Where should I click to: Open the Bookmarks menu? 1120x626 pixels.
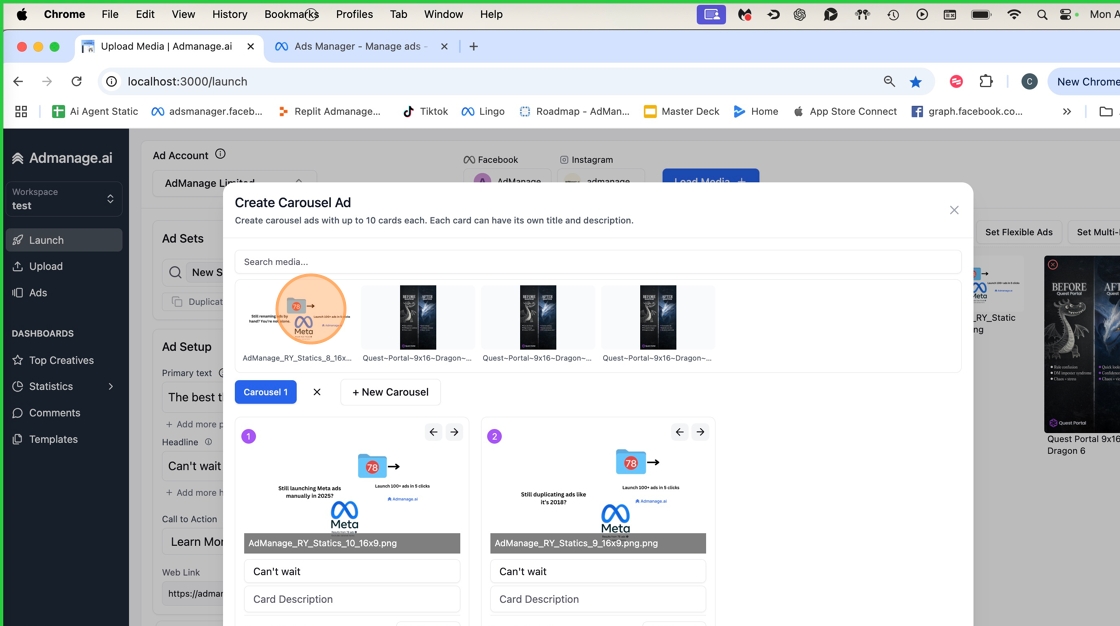(291, 14)
